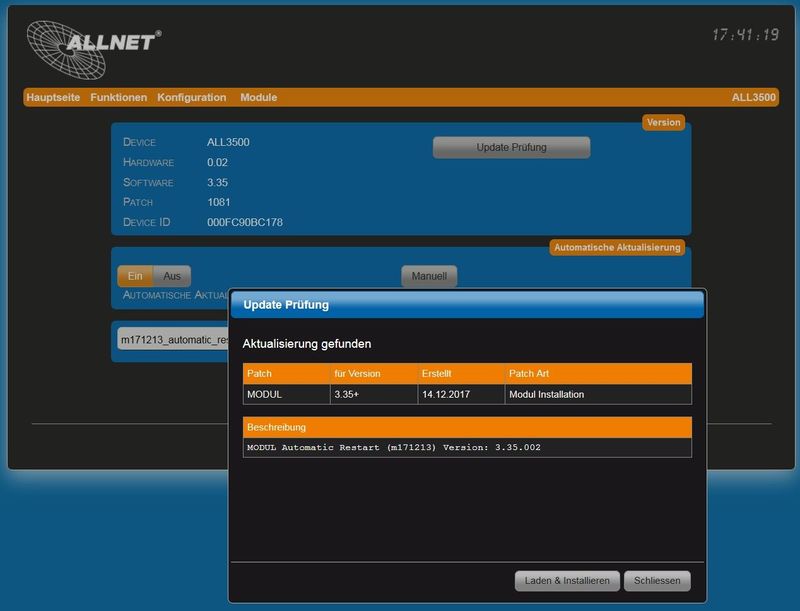Click the Aktualisierung gefunden heading
The height and width of the screenshot is (611, 800).
pos(307,344)
